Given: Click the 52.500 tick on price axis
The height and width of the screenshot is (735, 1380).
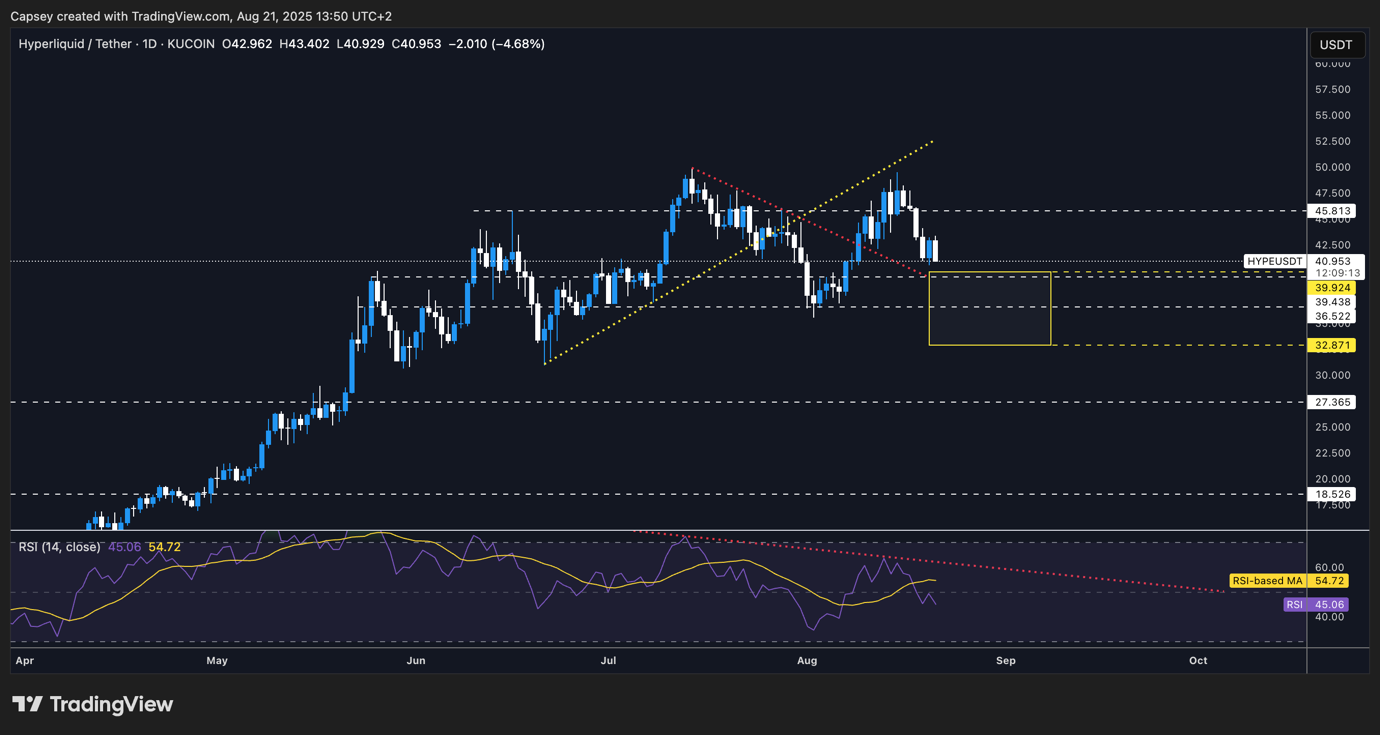Looking at the screenshot, I should click(1333, 142).
